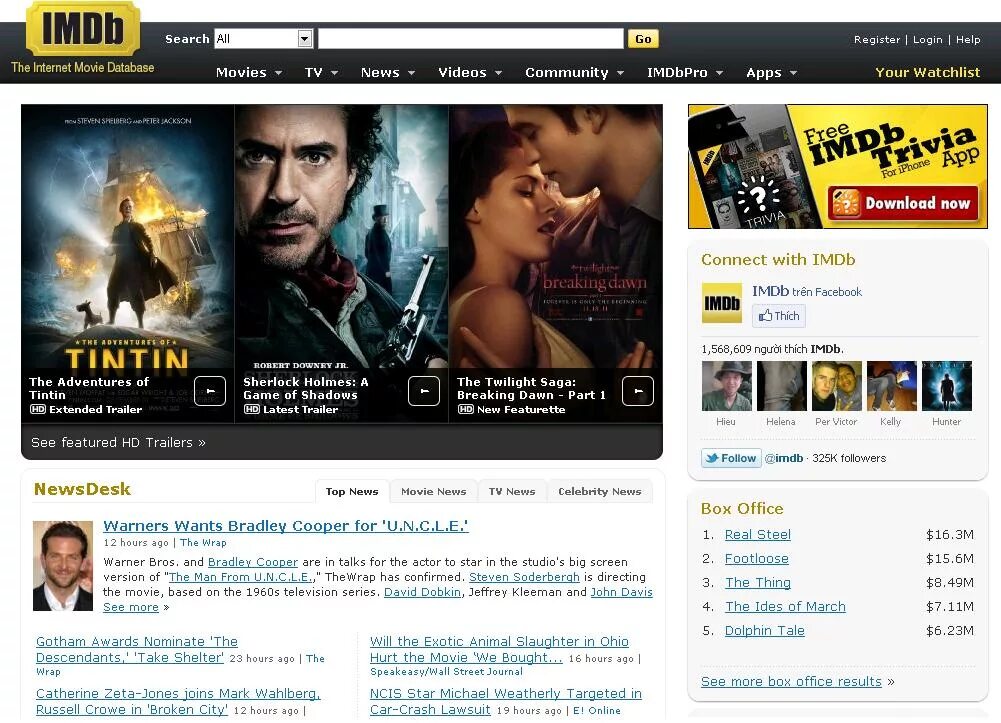Open The Ides of March link
1001x723 pixels.
pyautogui.click(x=785, y=607)
